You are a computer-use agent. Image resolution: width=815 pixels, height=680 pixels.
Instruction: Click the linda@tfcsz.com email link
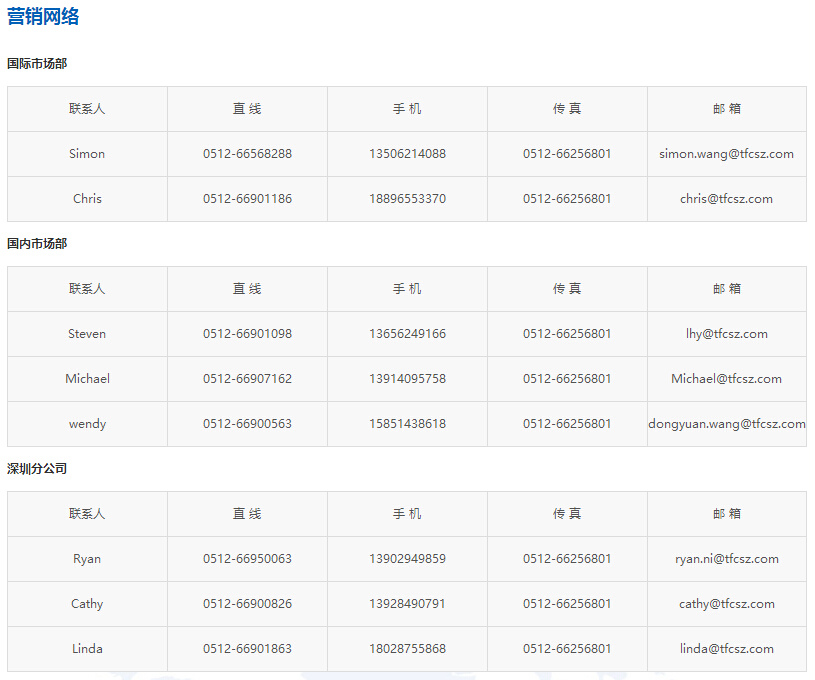726,649
